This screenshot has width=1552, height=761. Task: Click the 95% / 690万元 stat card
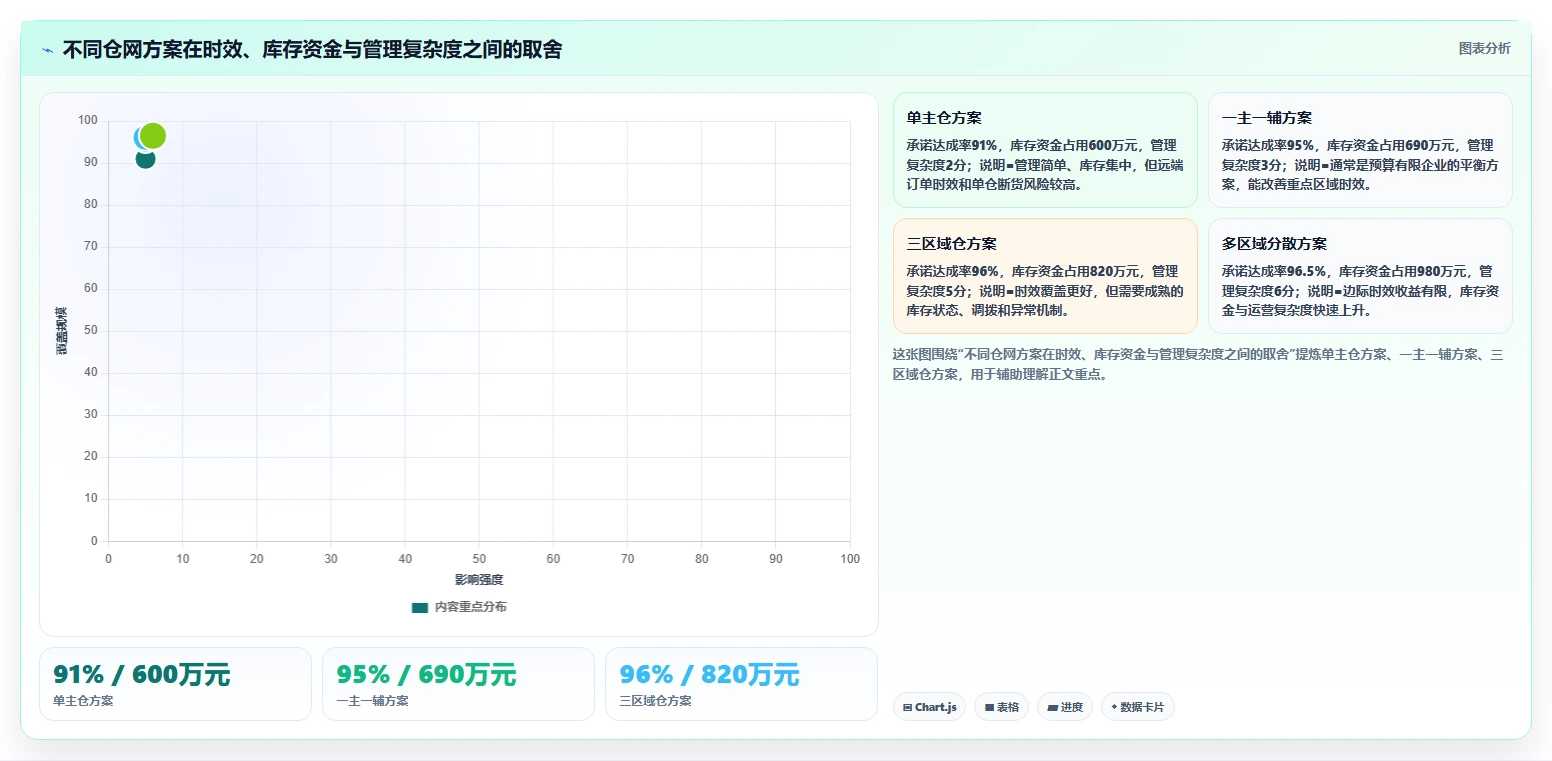[x=458, y=684]
